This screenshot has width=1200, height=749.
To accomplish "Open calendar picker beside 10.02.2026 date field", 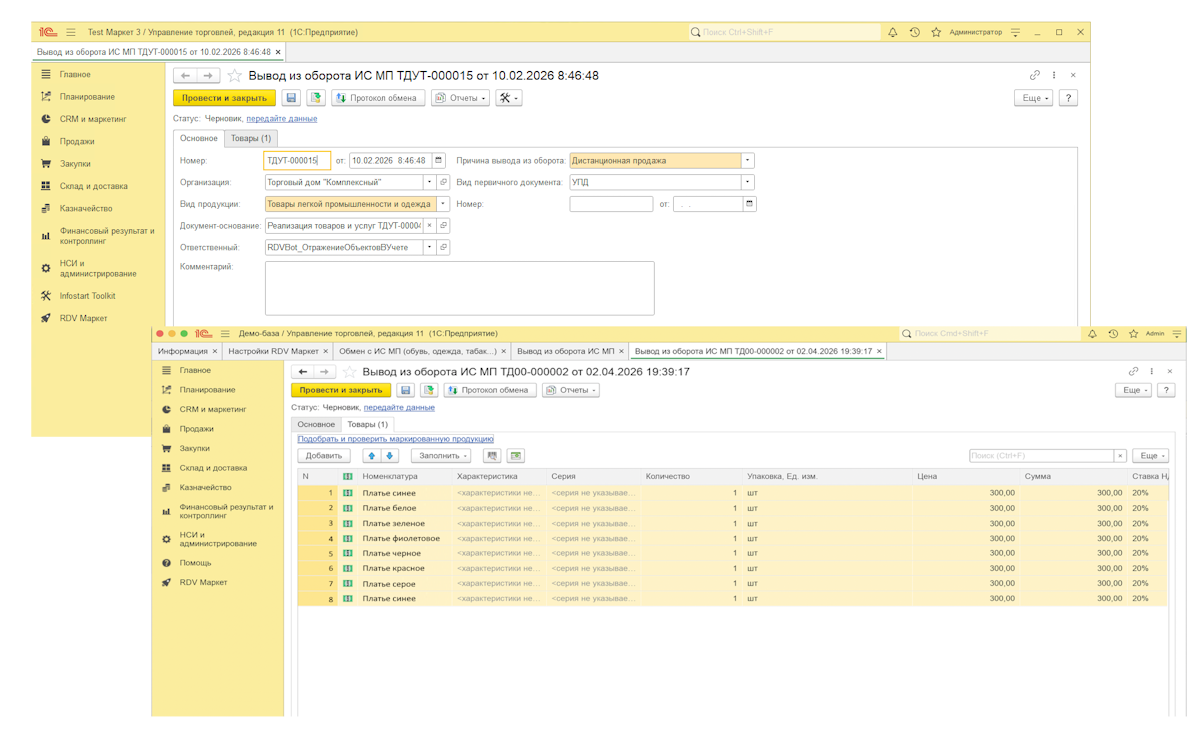I will pos(440,160).
